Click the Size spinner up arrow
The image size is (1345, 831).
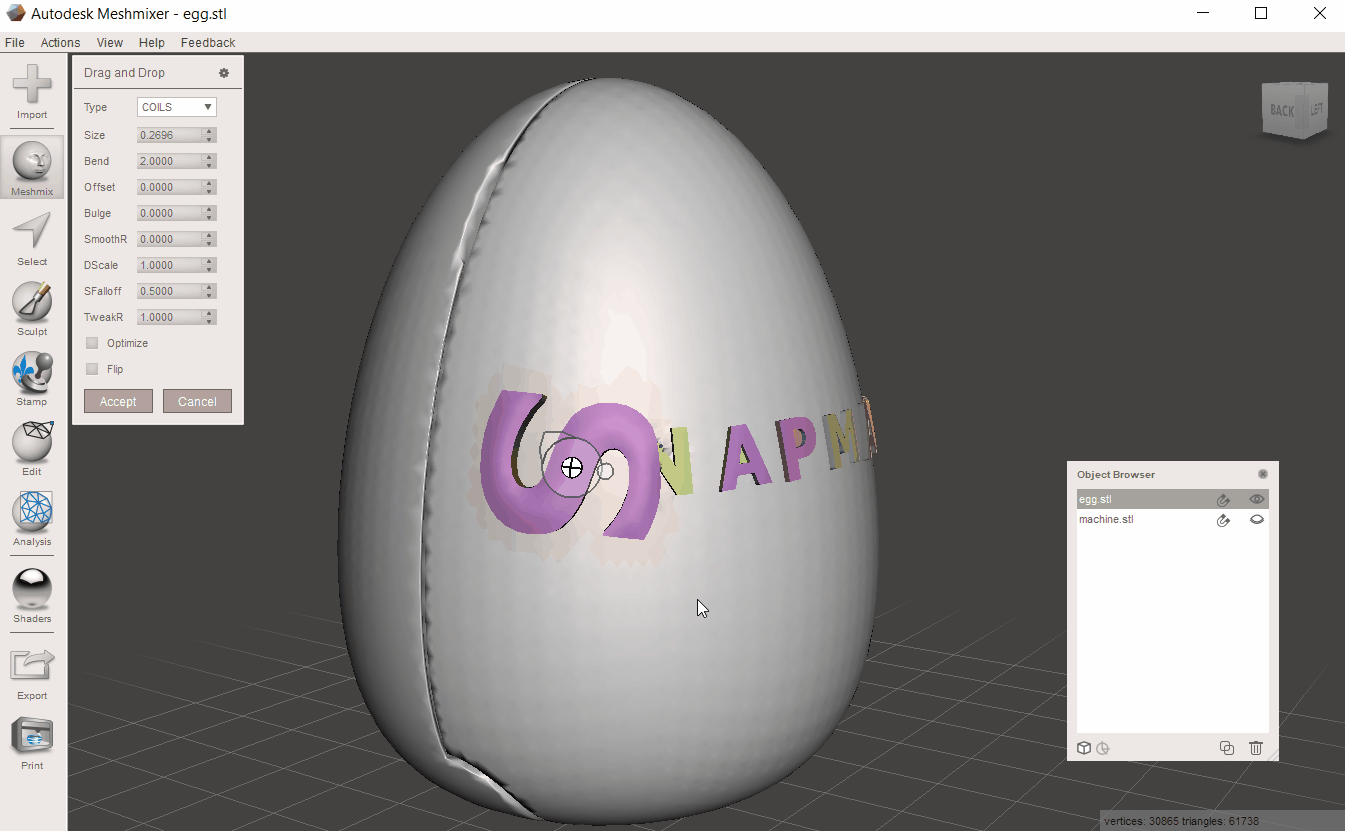(x=209, y=131)
